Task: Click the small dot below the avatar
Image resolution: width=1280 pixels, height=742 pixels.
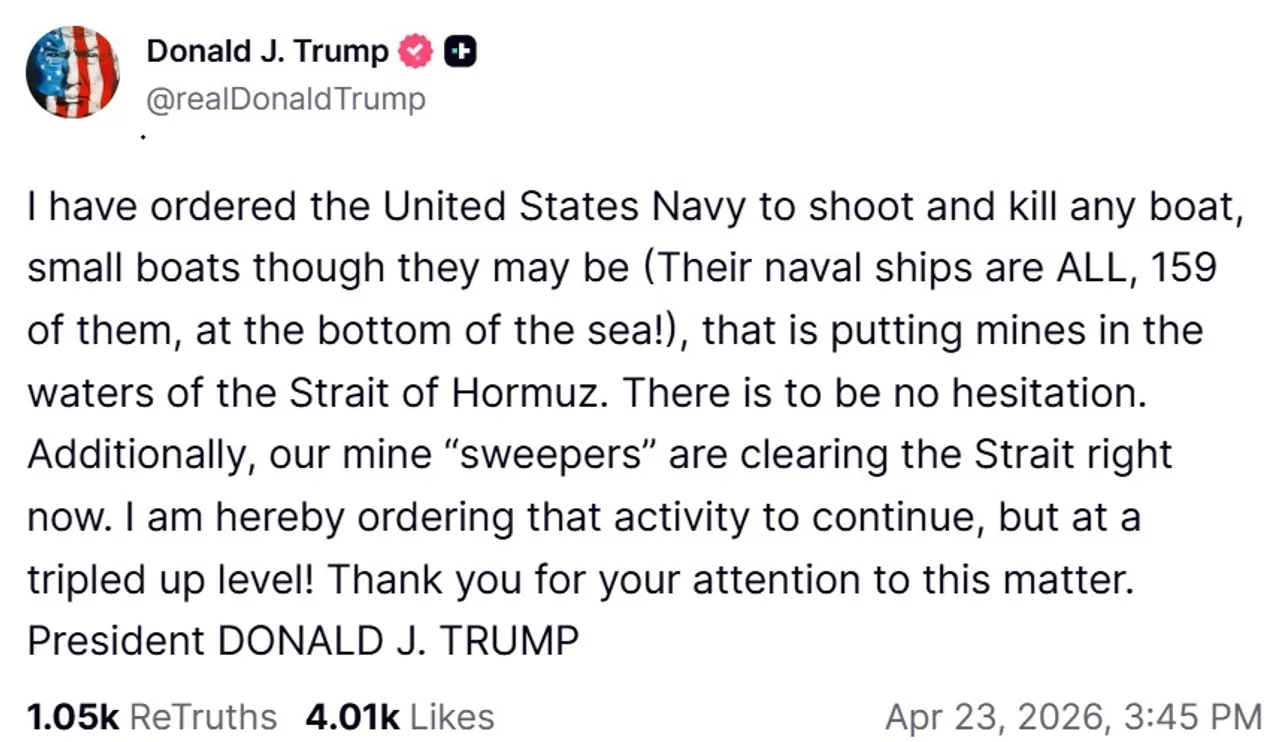Action: [144, 135]
